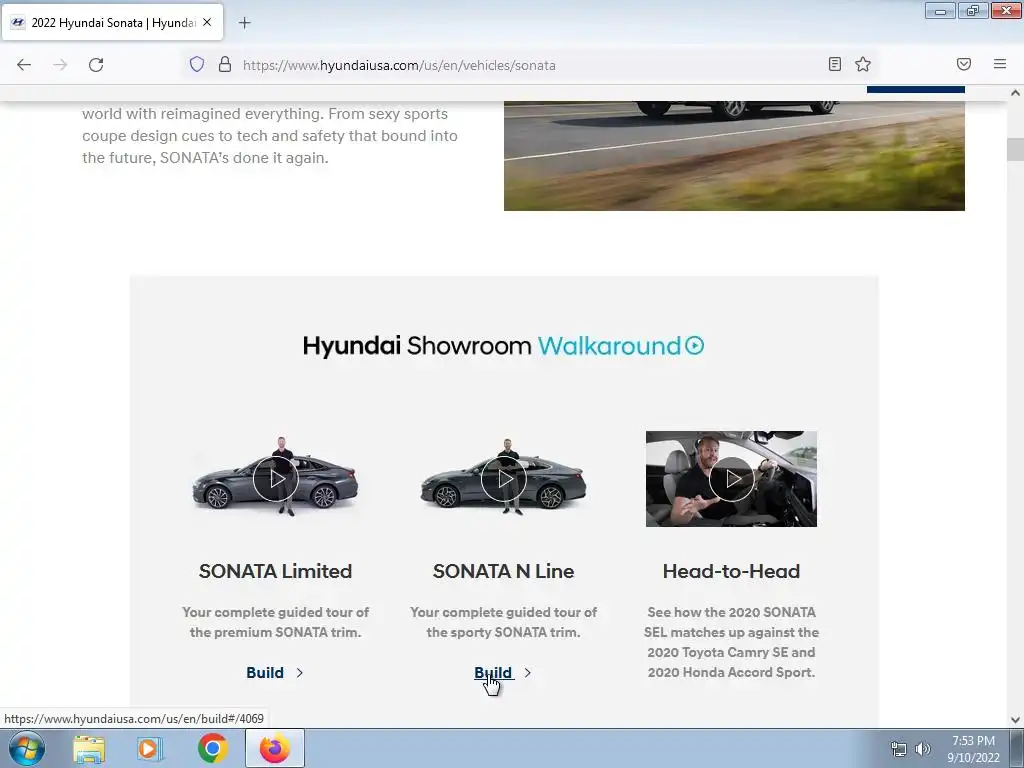Viewport: 1024px width, 768px height.
Task: Click the vertical scrollbar thumb
Action: (x=1015, y=149)
